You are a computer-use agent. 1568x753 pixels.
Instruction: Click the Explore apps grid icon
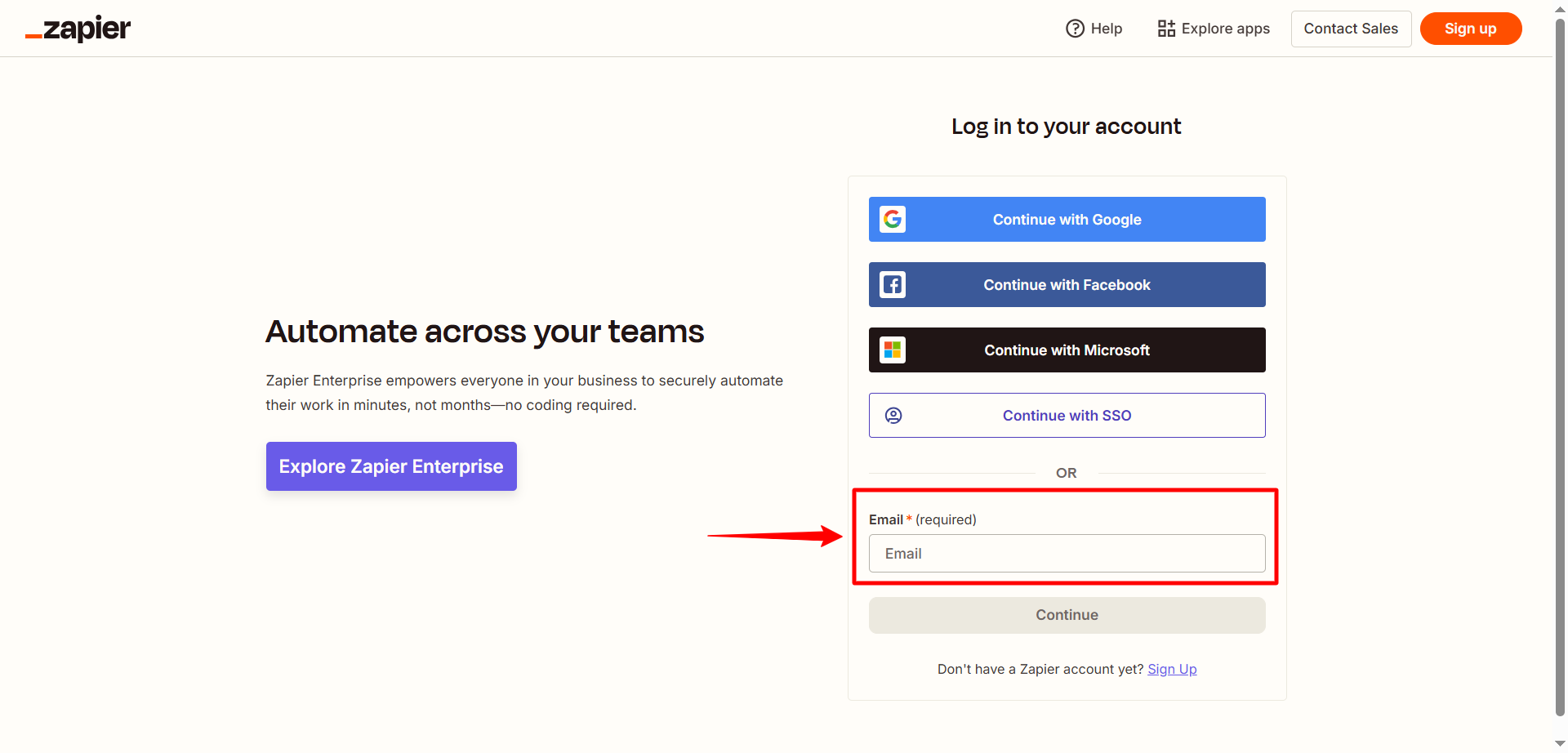click(1166, 29)
